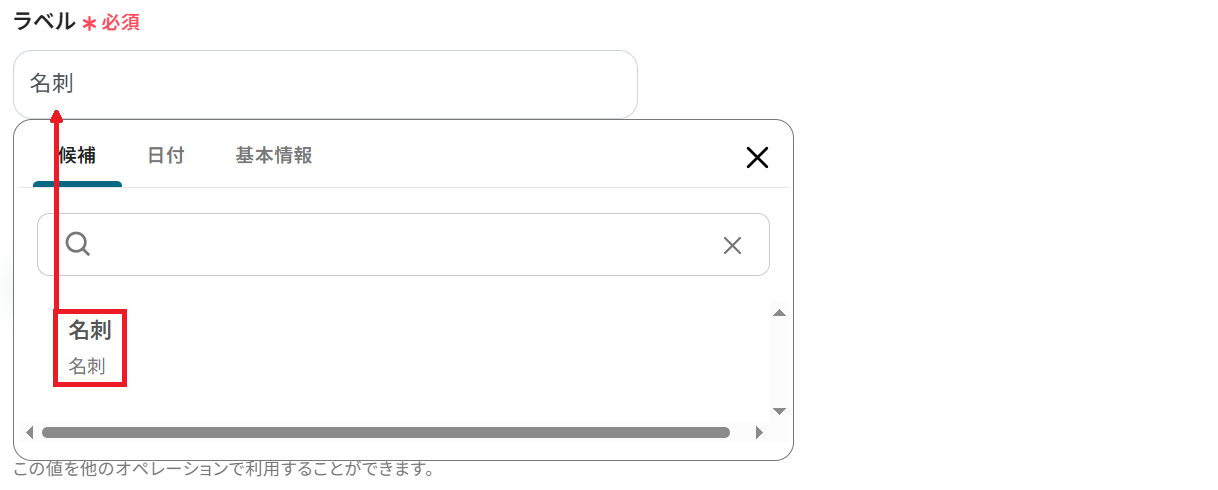Screen dimensions: 1218x490
Task: Clear the search box with its X icon
Action: (732, 245)
